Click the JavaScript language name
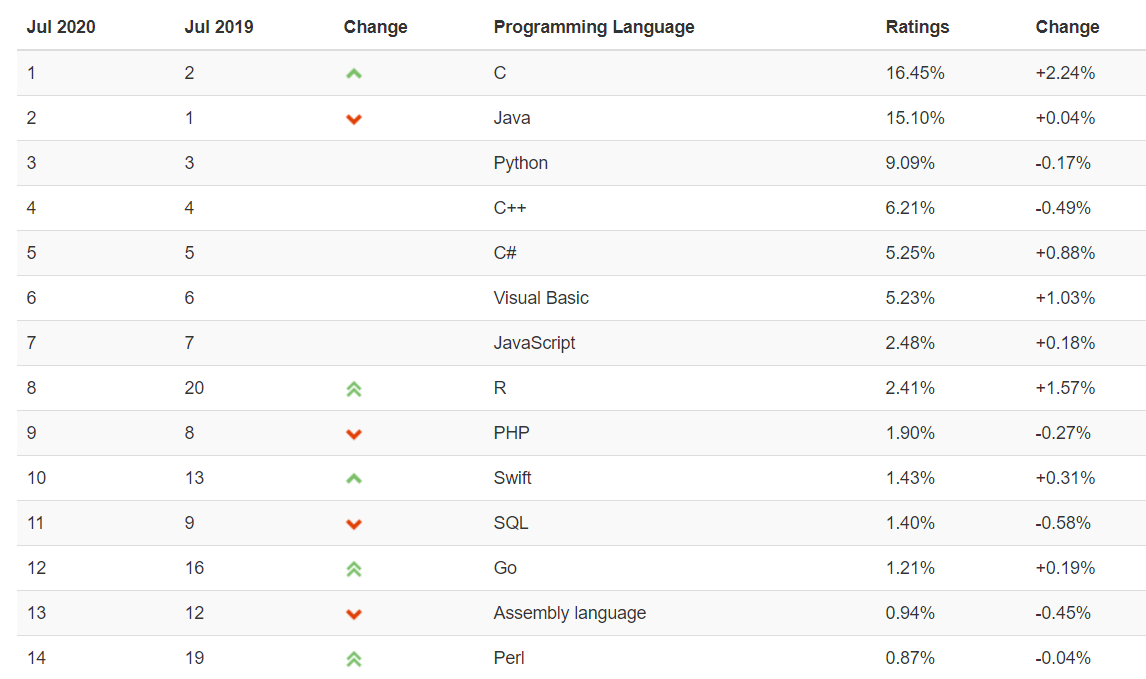This screenshot has height=679, width=1146. pos(534,343)
